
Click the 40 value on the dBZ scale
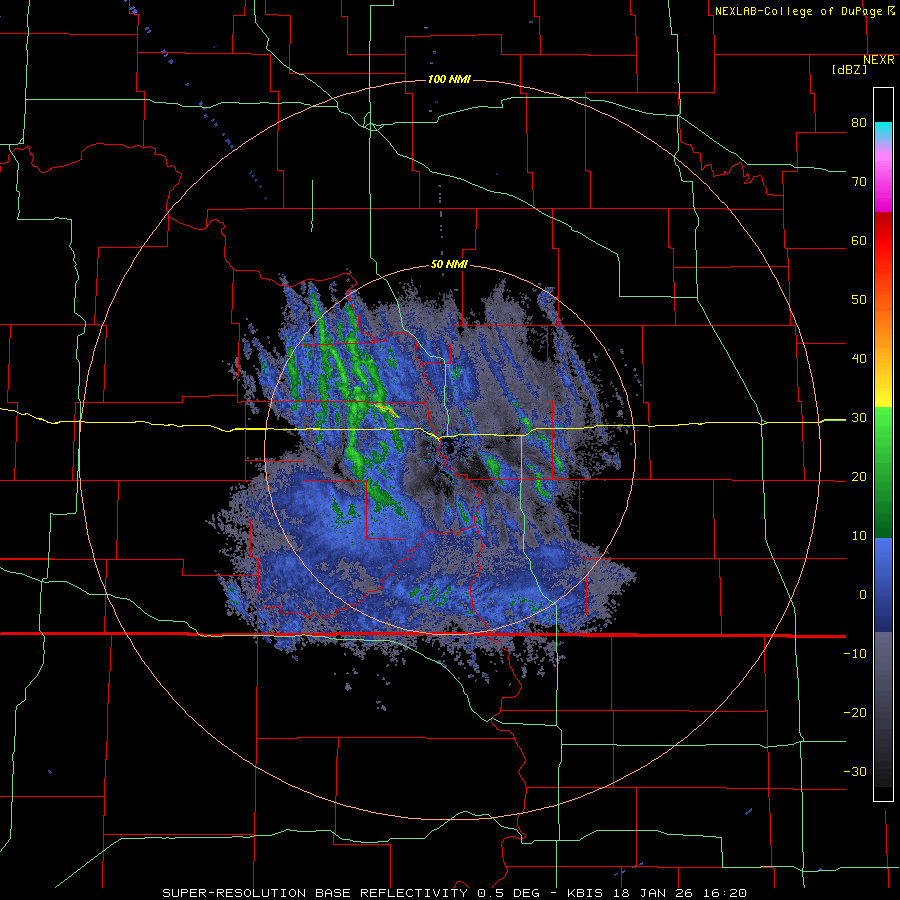tap(859, 359)
